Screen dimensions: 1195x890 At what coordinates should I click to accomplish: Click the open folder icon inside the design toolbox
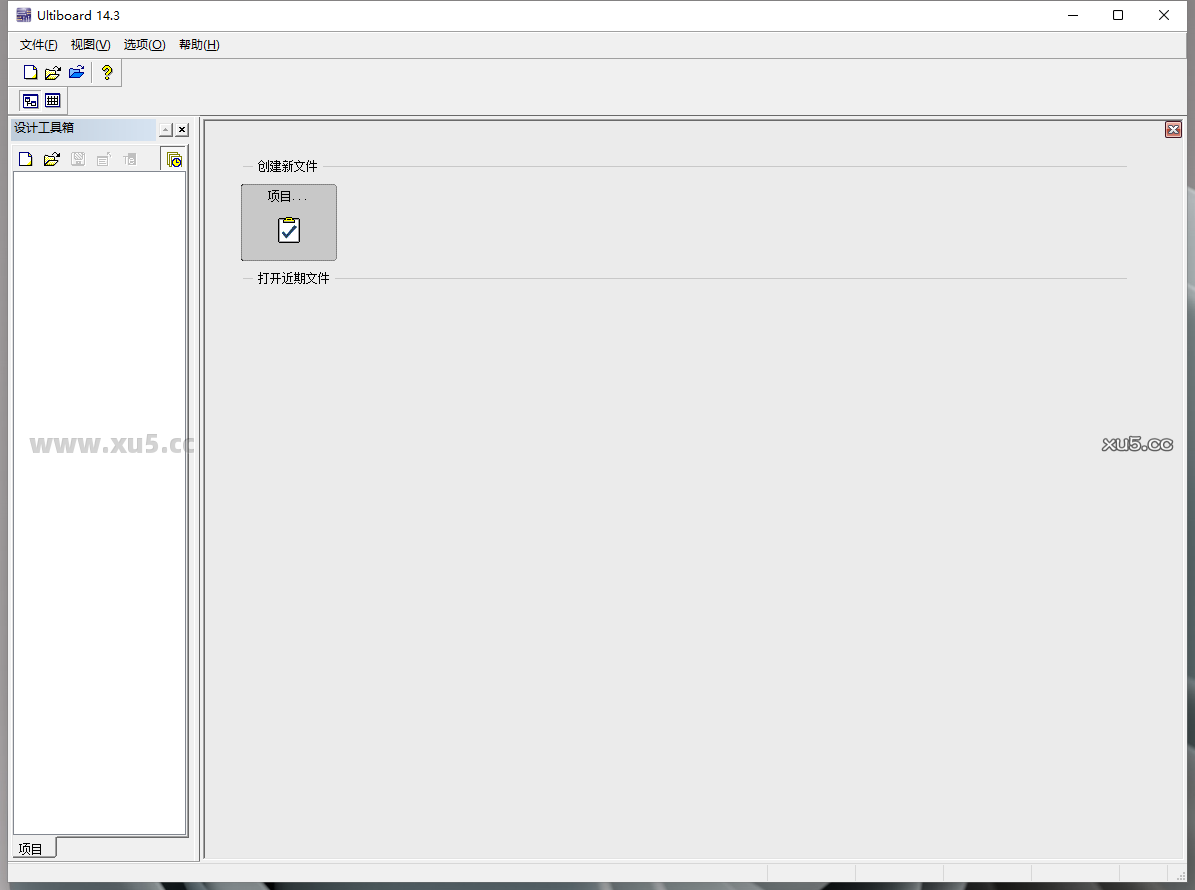coord(52,158)
